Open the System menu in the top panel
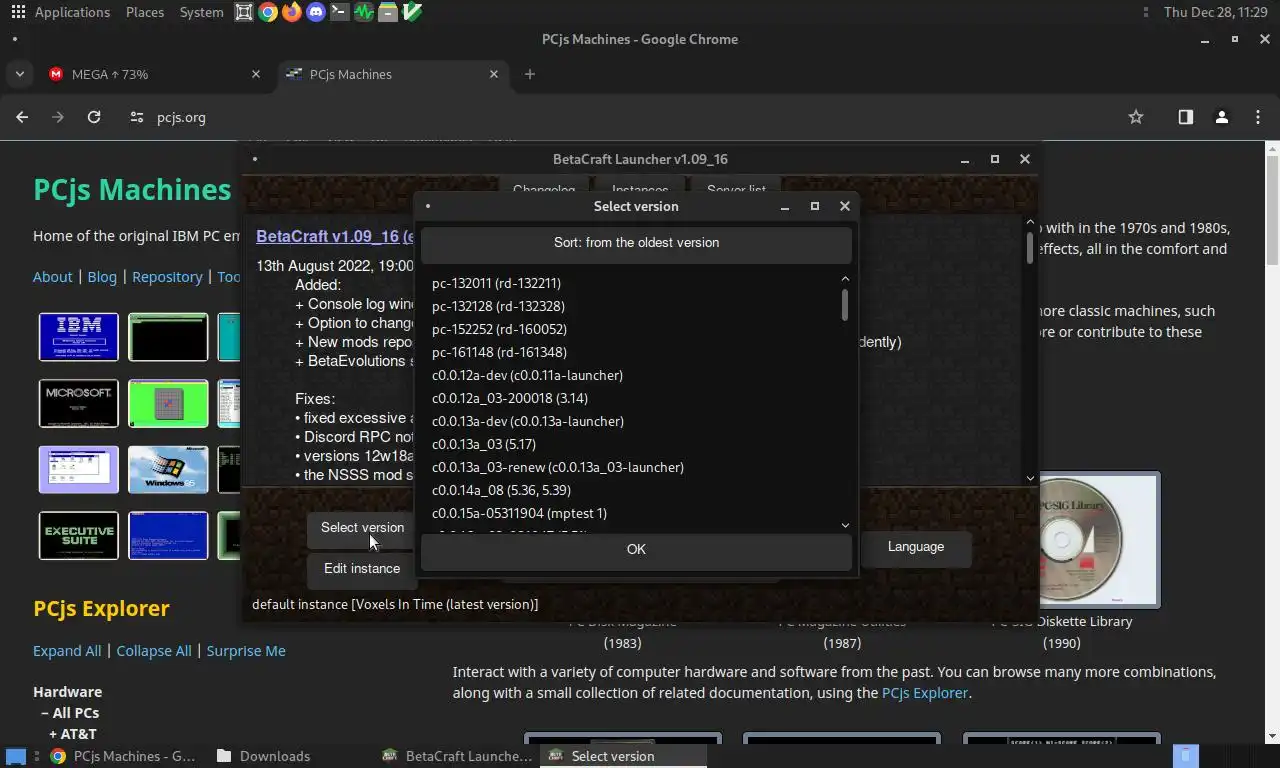 (202, 12)
